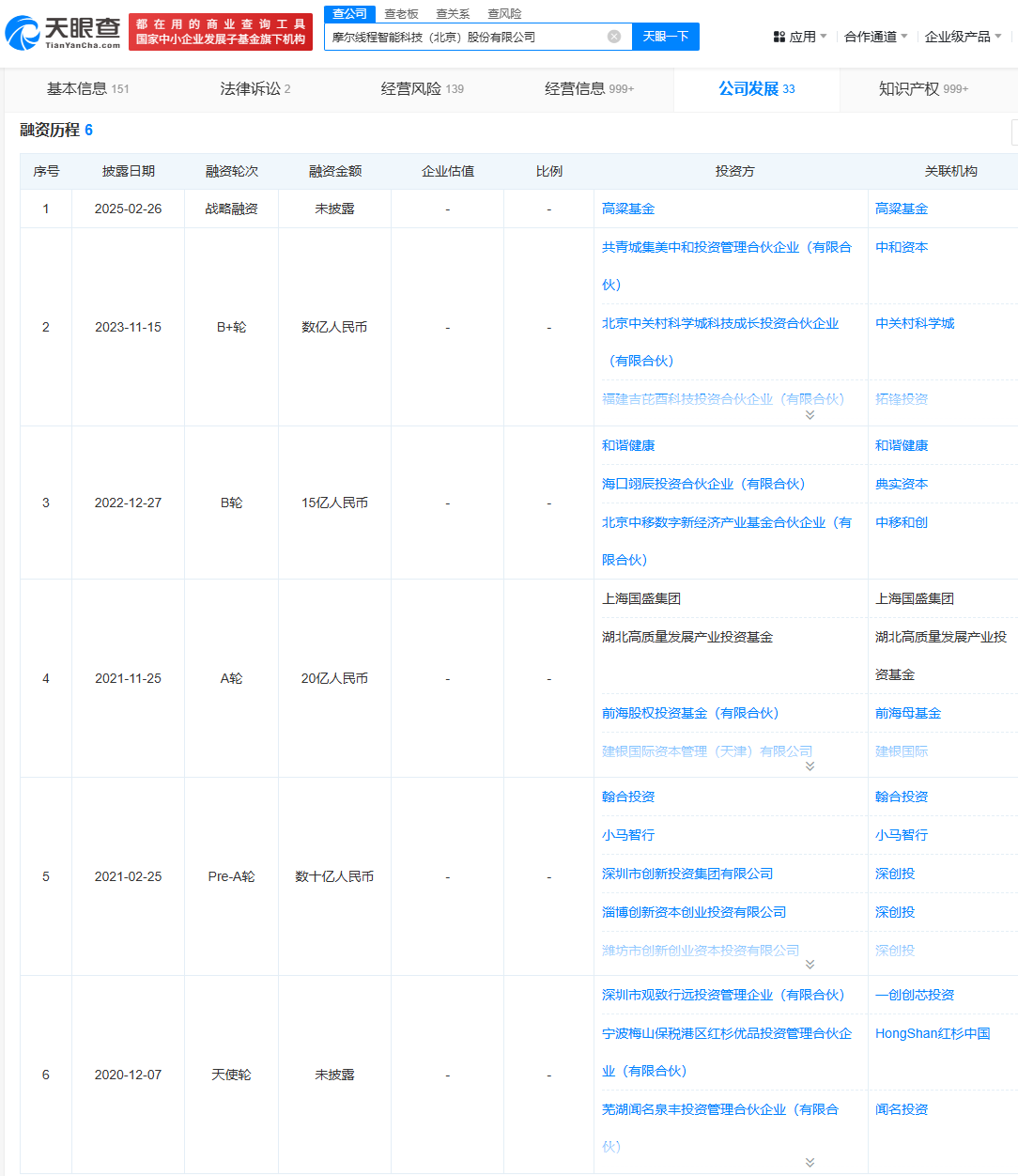
Task: Click the 披露日期 column header
Action: [128, 171]
